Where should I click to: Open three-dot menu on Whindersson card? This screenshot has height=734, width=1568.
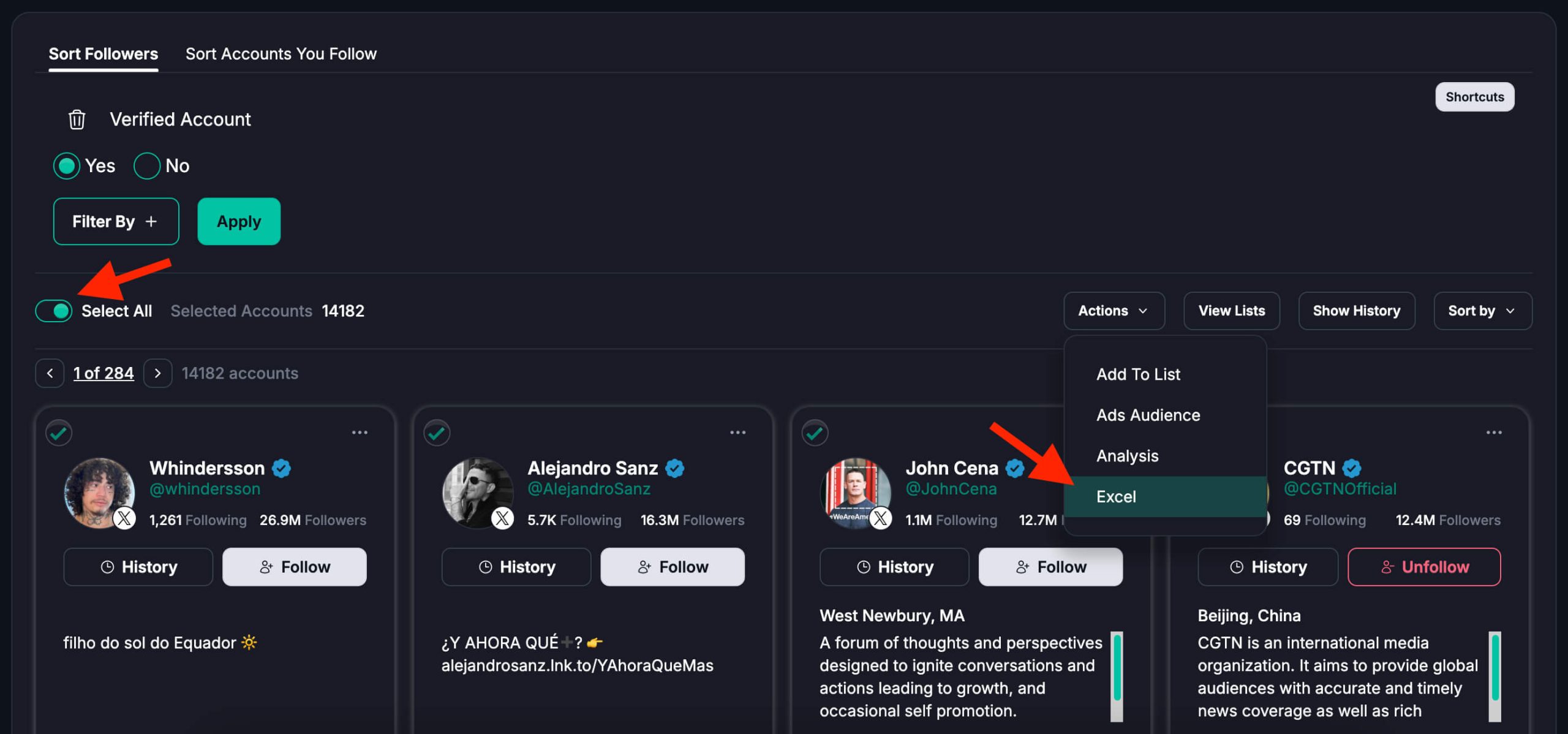click(360, 433)
